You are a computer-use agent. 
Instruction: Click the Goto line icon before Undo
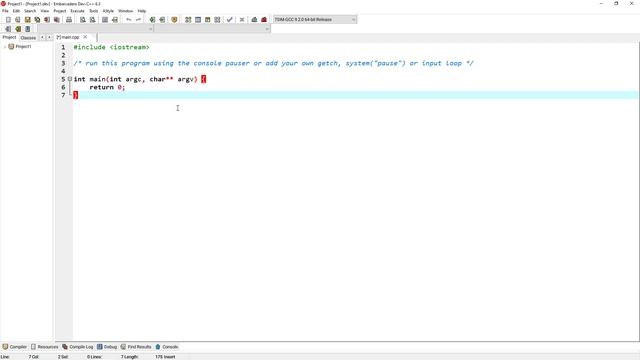[x=115, y=20]
